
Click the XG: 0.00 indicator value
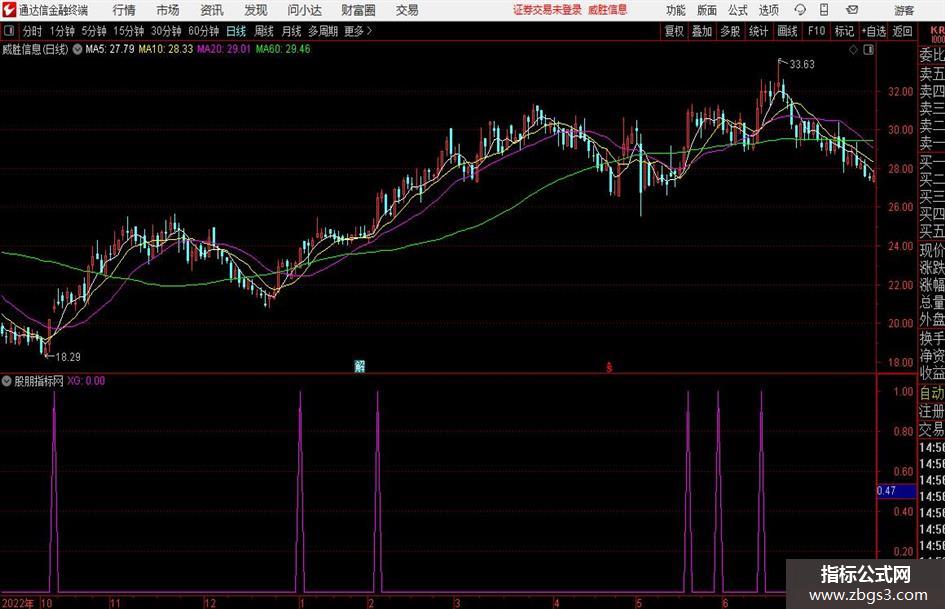(86, 381)
